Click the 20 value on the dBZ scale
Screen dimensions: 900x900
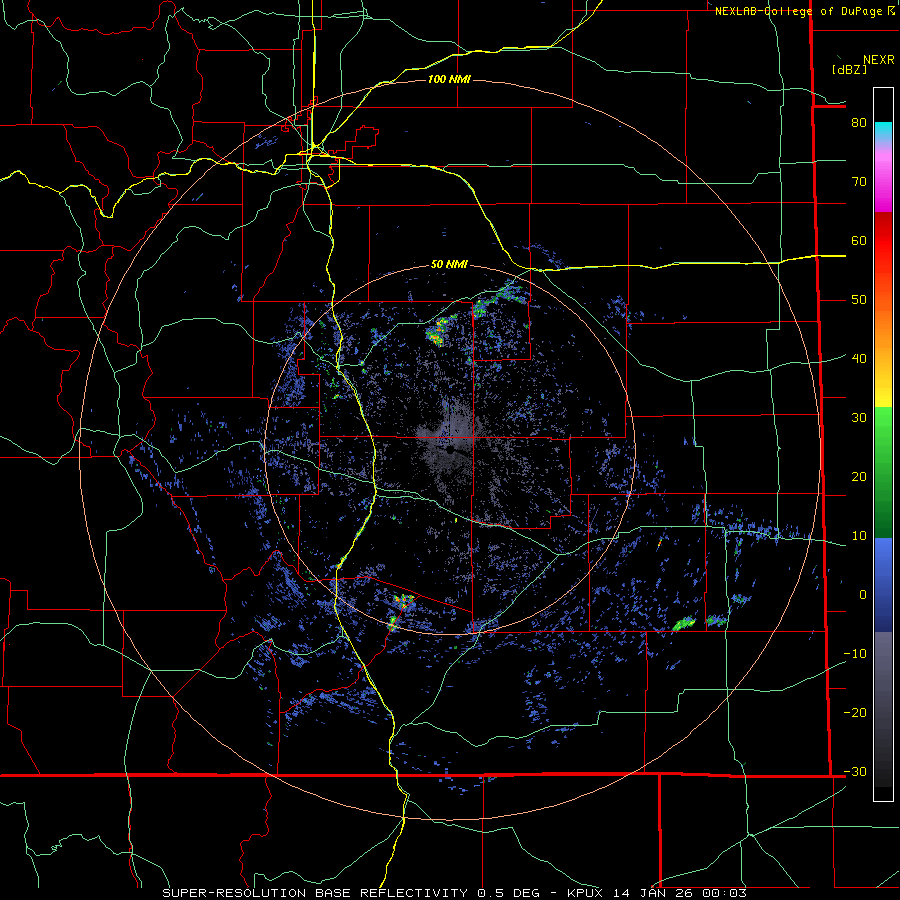(x=859, y=476)
